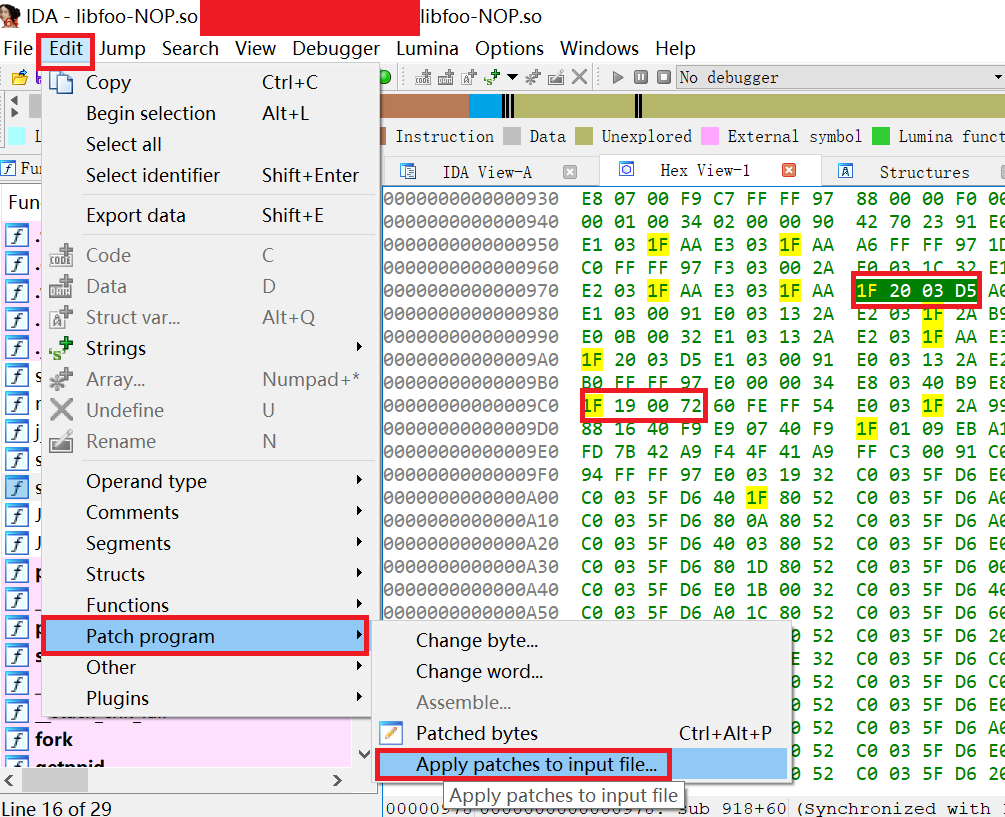Image resolution: width=1005 pixels, height=817 pixels.
Task: Expand the Comments submenu arrow
Action: point(360,511)
